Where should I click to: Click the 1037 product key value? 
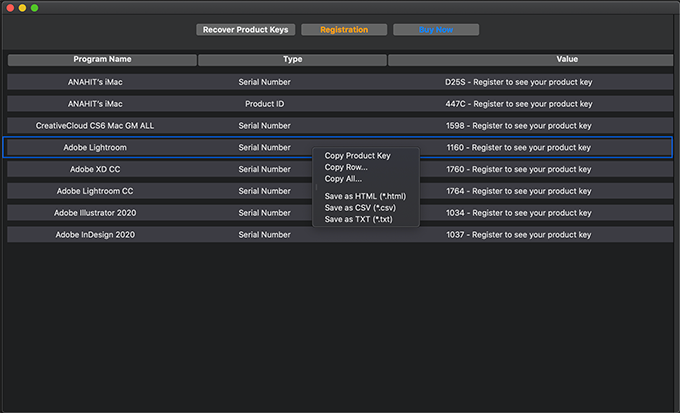[x=519, y=235]
